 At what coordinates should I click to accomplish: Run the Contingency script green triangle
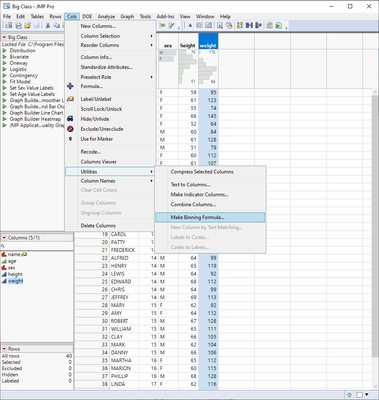4,76
